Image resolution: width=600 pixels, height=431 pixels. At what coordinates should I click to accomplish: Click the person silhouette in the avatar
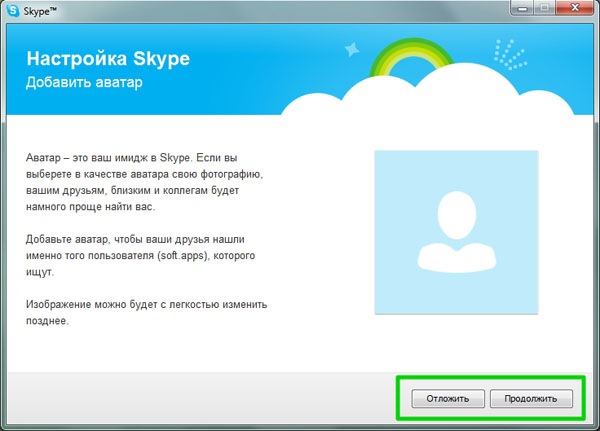456,231
